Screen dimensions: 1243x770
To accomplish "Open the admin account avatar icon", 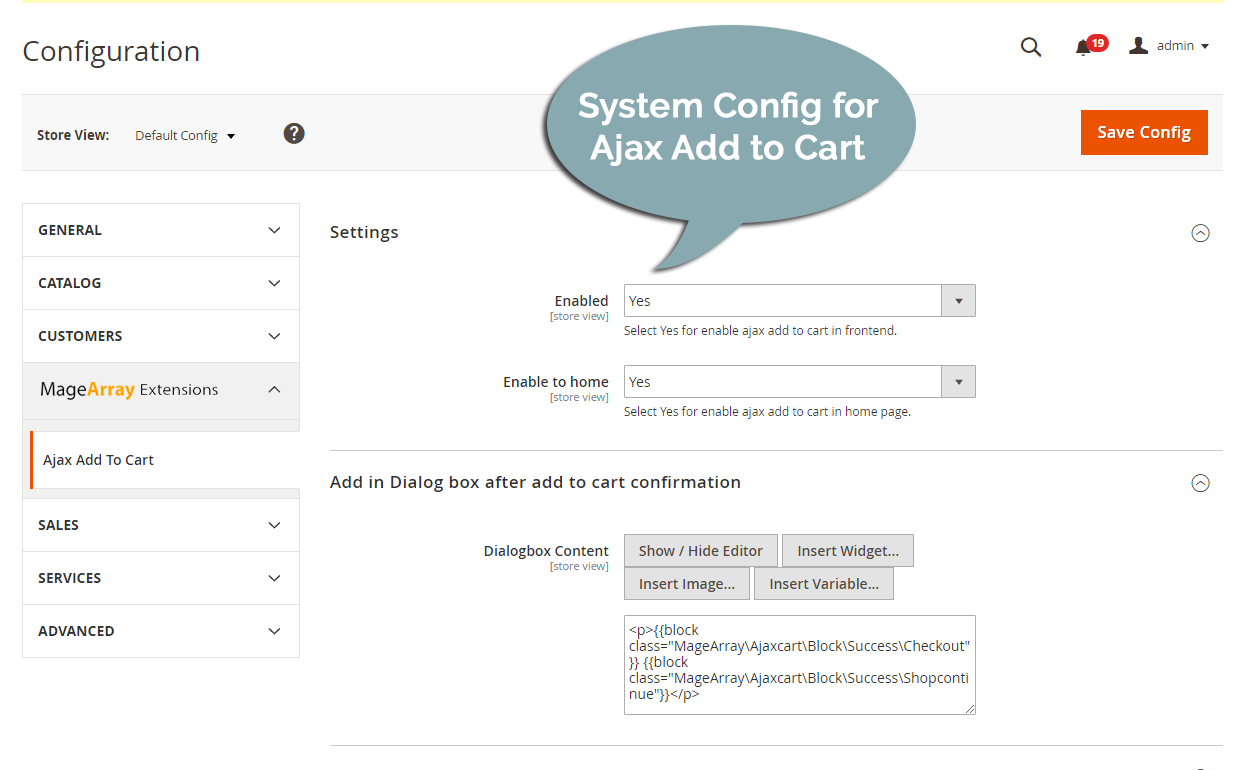I will tap(1137, 45).
